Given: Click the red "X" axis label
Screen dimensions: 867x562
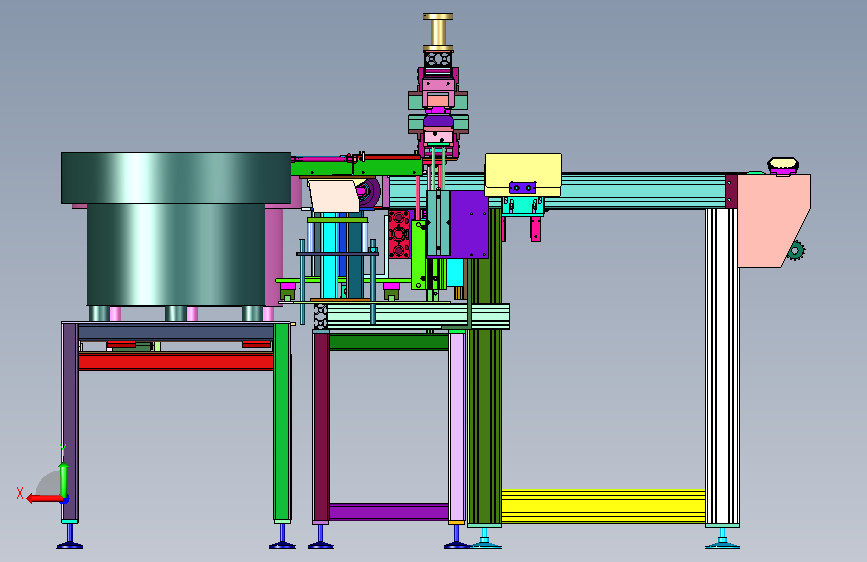Looking at the screenshot, I should 20,493.
